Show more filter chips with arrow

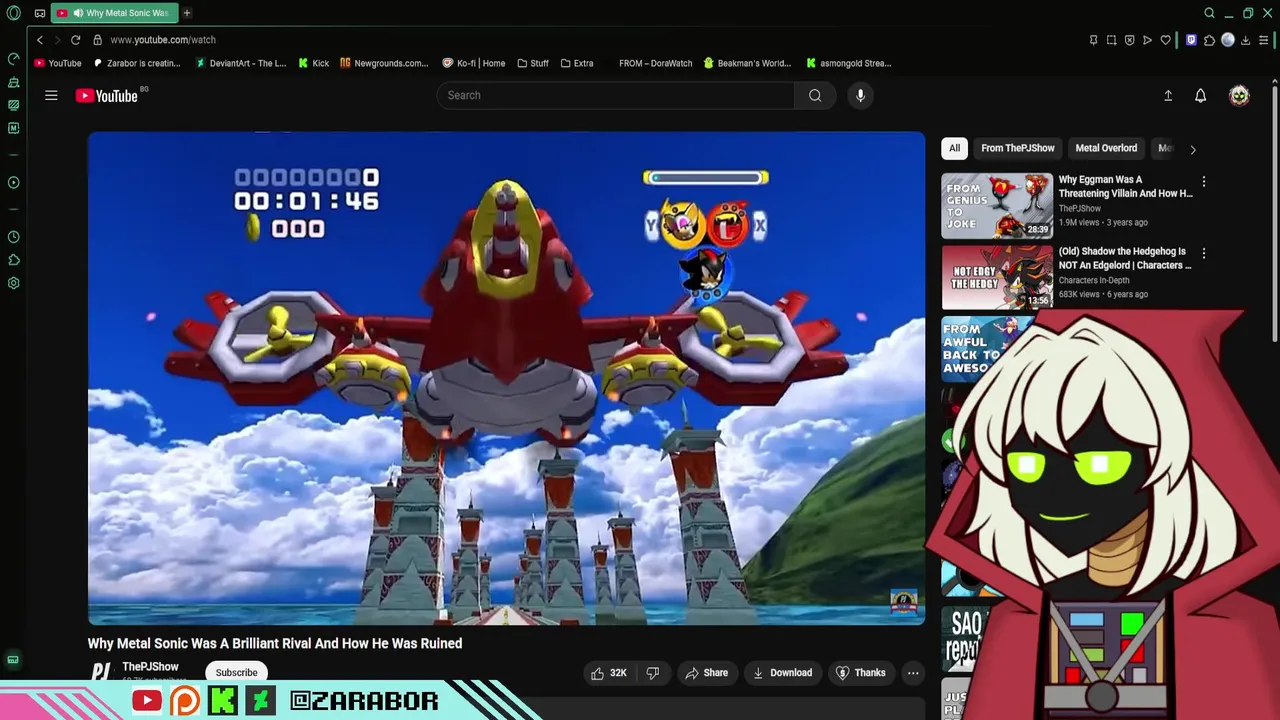pos(1192,149)
